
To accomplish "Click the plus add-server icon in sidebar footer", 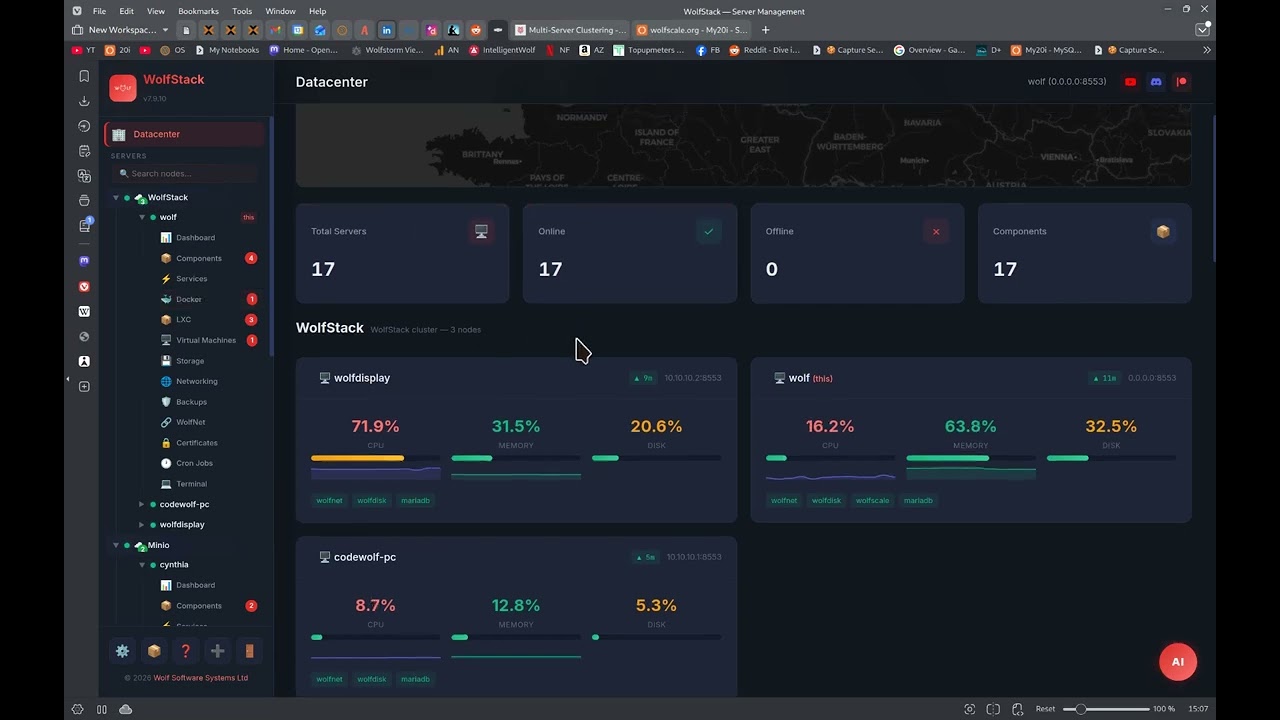I will [x=217, y=651].
